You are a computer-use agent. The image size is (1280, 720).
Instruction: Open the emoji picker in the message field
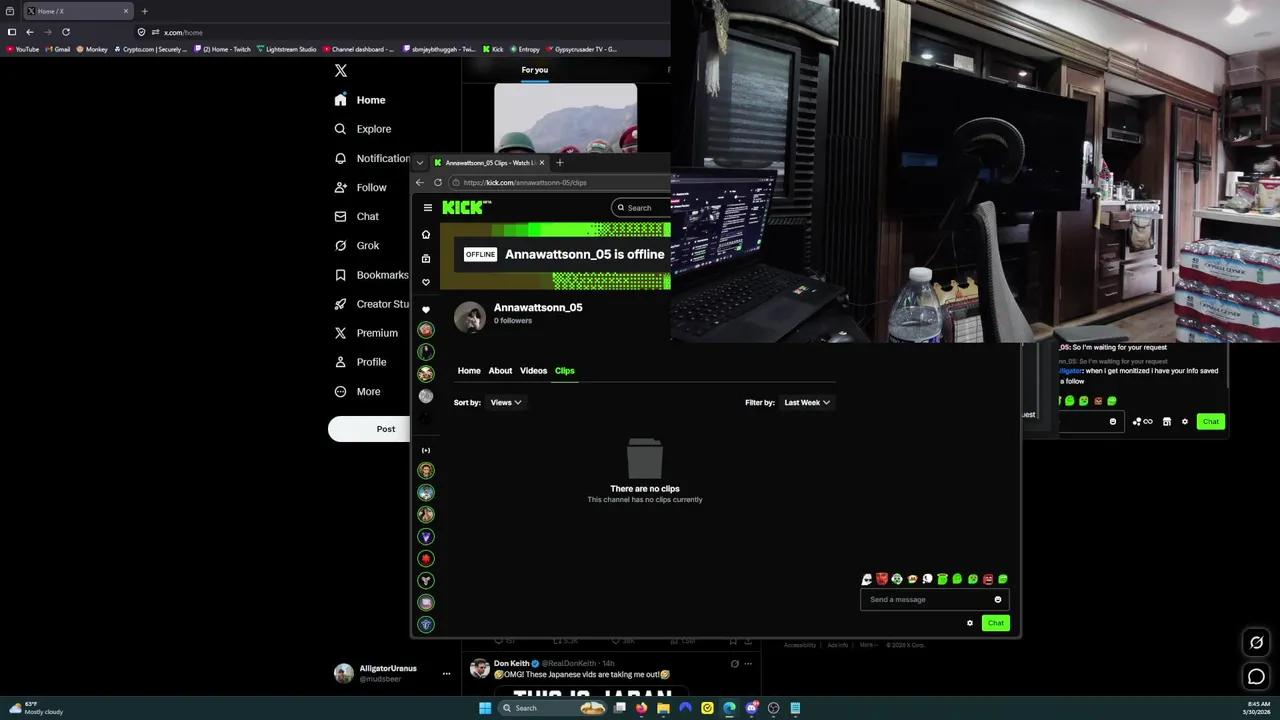click(x=998, y=600)
